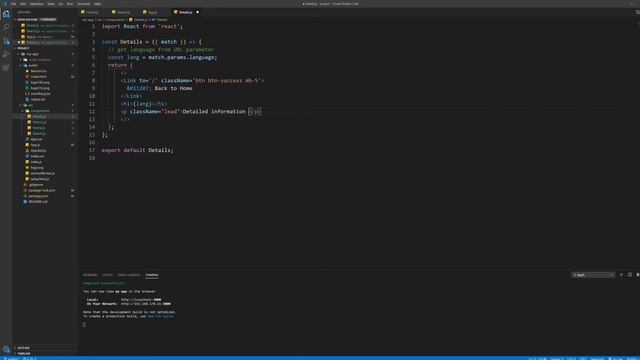
Task: Open the Search view in the activity bar
Action: pos(6,27)
